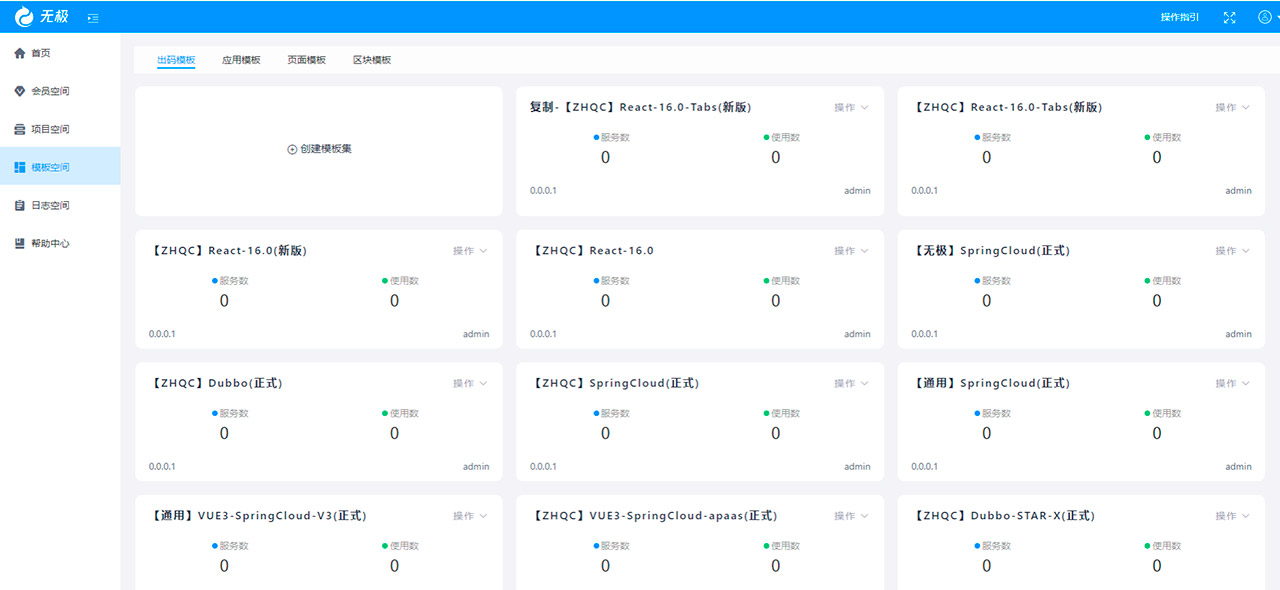Screen dimensions: 1280x590
Task: Open the user avatar menu
Action: pyautogui.click(x=1264, y=17)
